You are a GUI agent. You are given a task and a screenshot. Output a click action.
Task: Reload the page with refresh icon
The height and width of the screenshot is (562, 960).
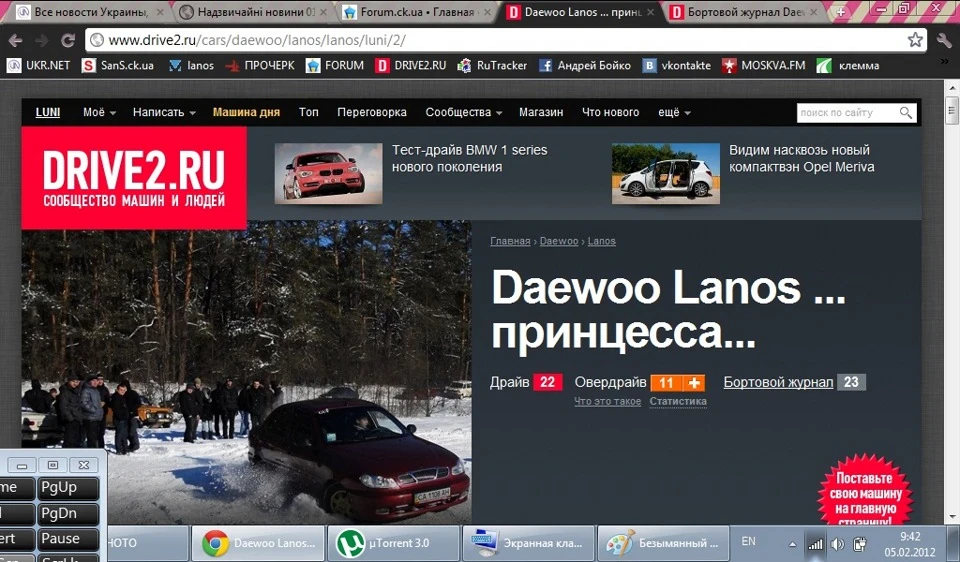point(68,40)
